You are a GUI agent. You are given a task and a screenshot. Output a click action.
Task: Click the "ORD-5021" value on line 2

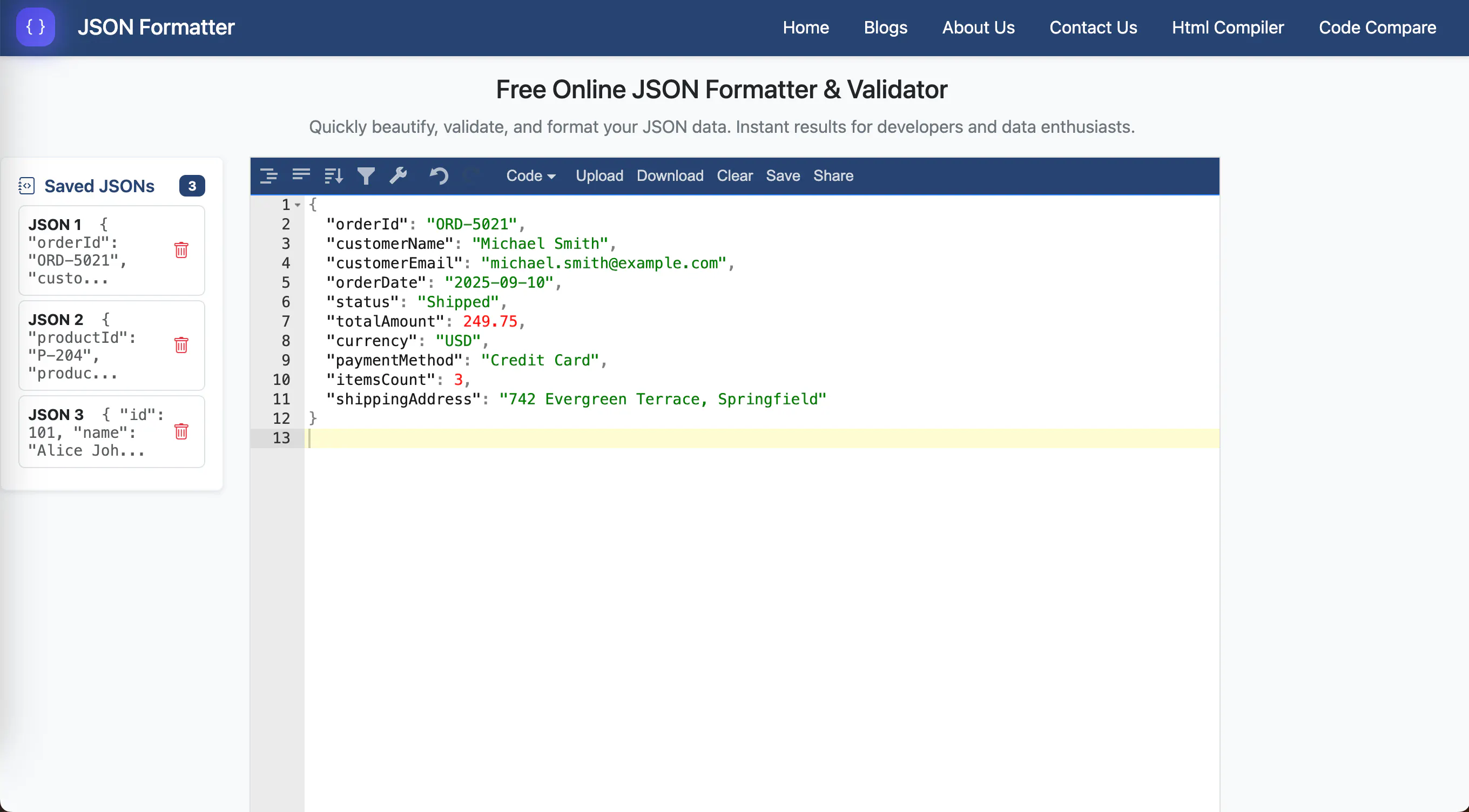point(471,224)
